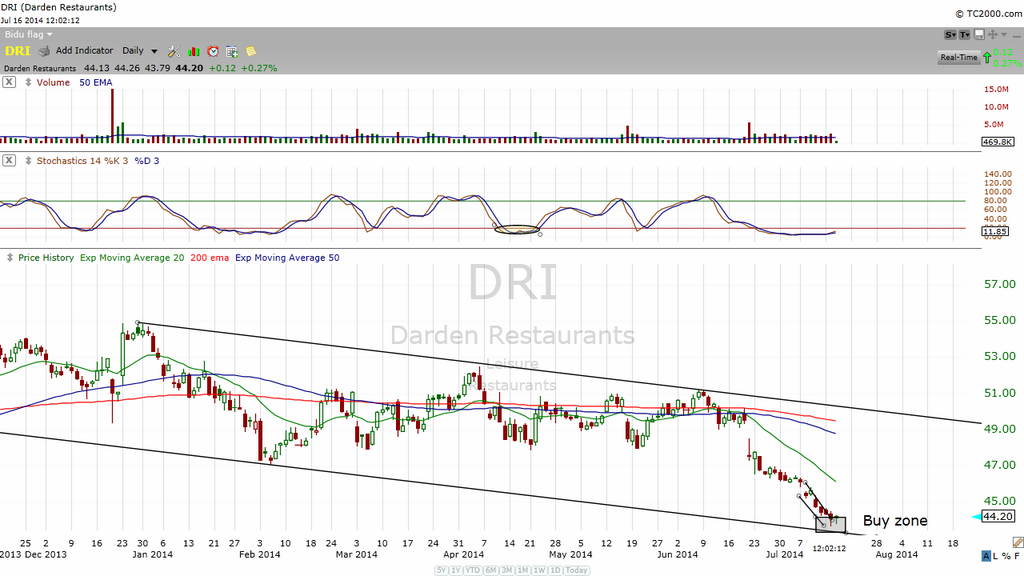1024x576 pixels.
Task: Open the S dropdown in top right
Action: 950,35
